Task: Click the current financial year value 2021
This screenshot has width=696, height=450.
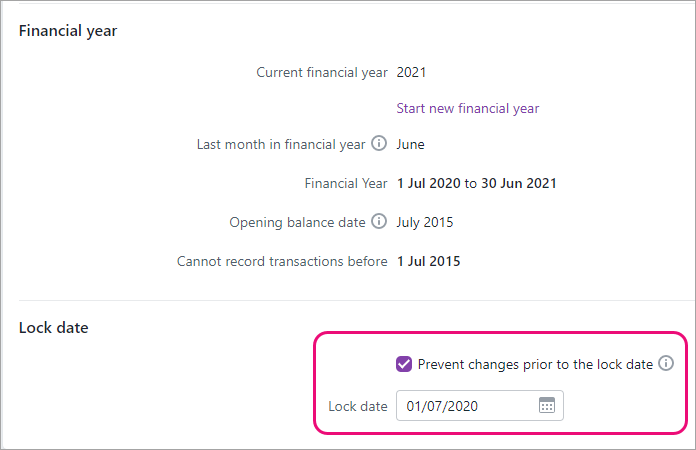Action: 411,72
